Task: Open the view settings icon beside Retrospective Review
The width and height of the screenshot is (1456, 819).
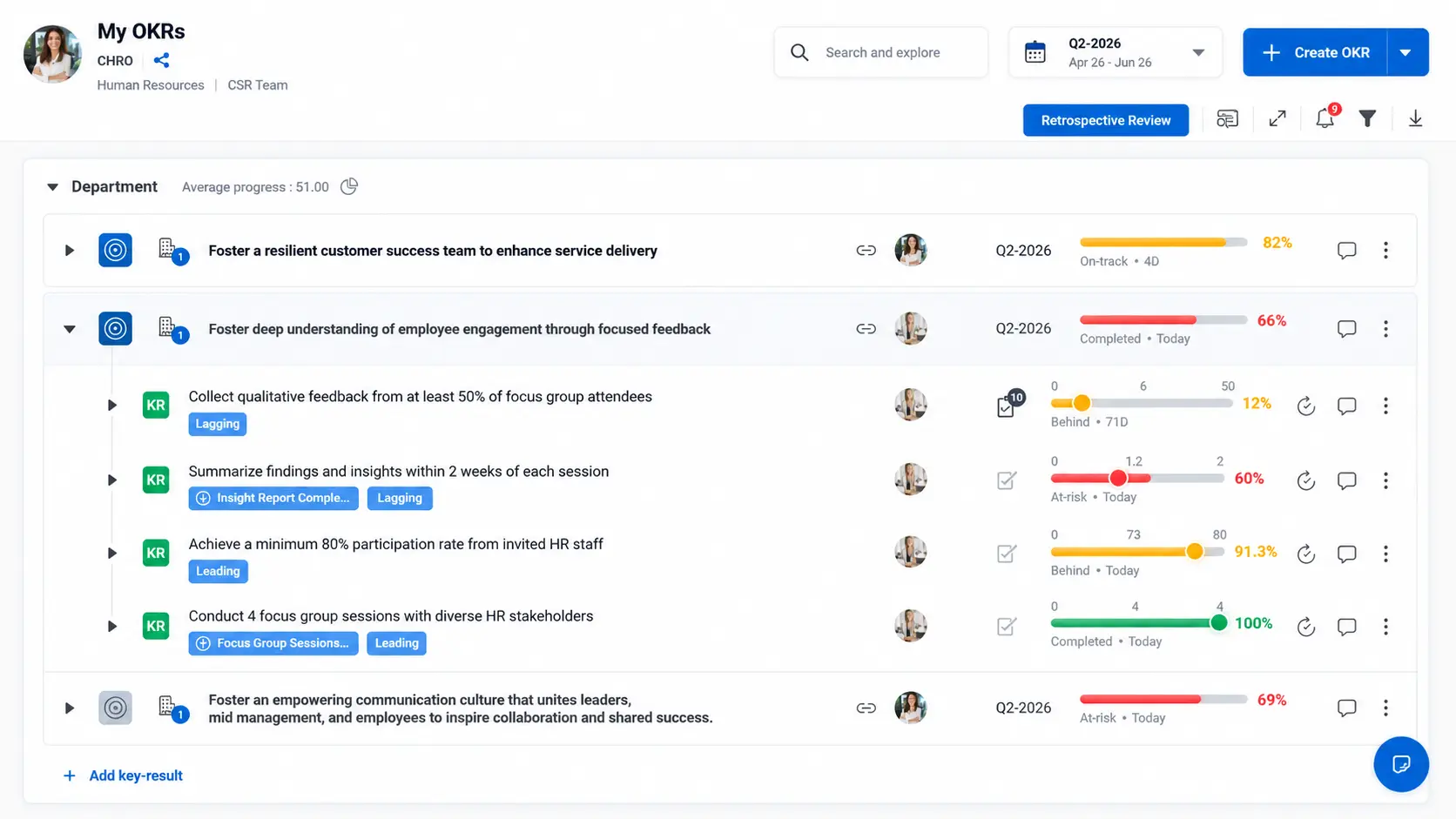Action: pos(1227,119)
